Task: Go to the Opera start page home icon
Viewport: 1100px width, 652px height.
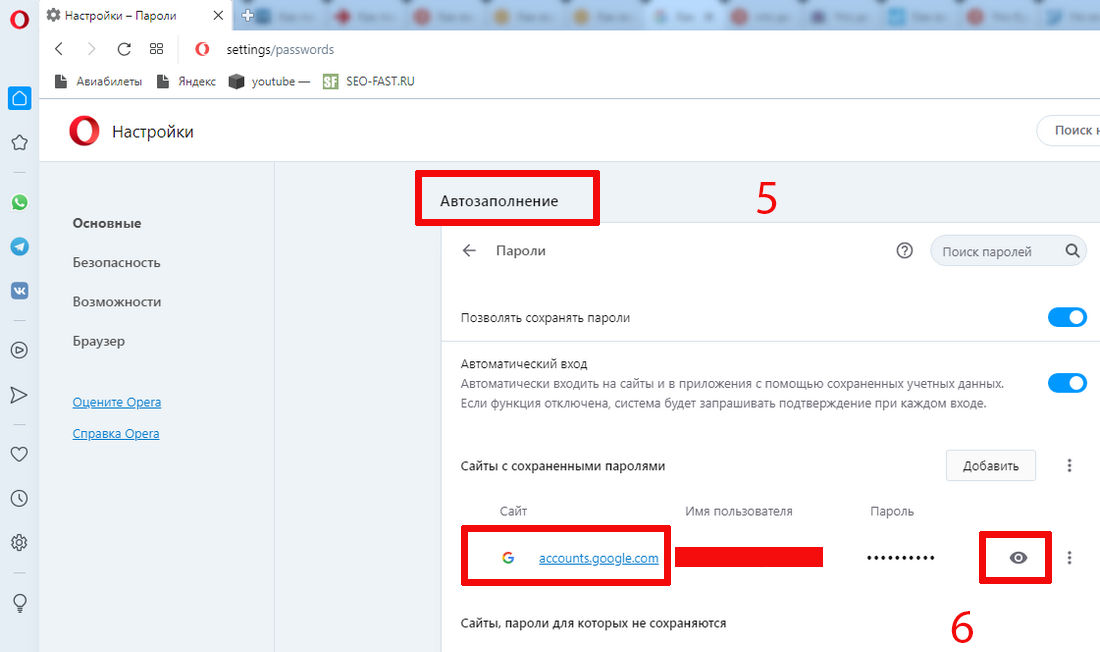Action: point(20,98)
